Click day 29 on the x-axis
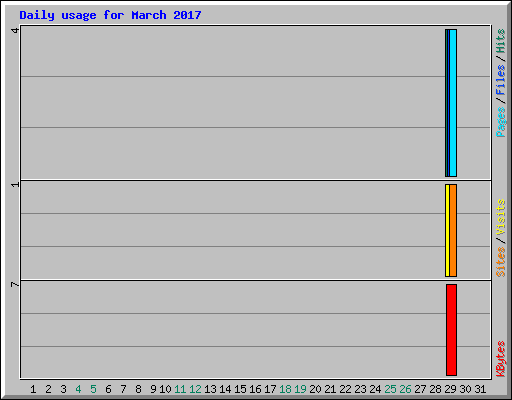 (x=450, y=389)
